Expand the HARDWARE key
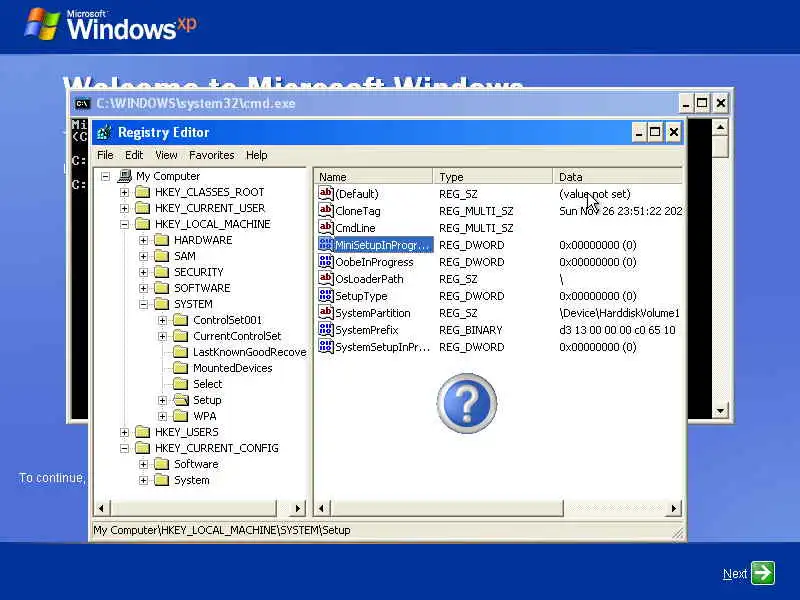 (143, 240)
